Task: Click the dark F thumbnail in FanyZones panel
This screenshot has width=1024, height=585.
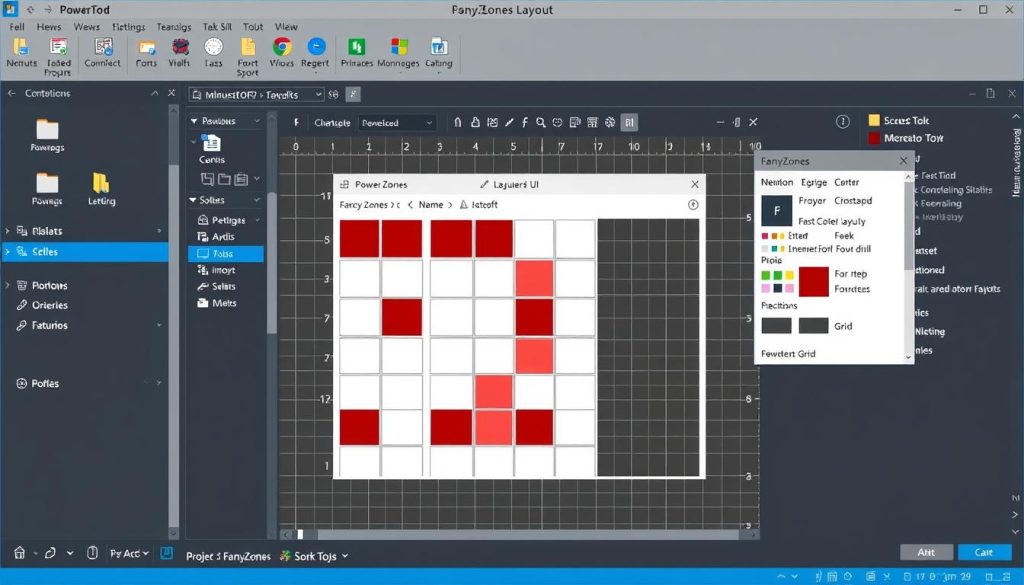Action: click(x=776, y=210)
